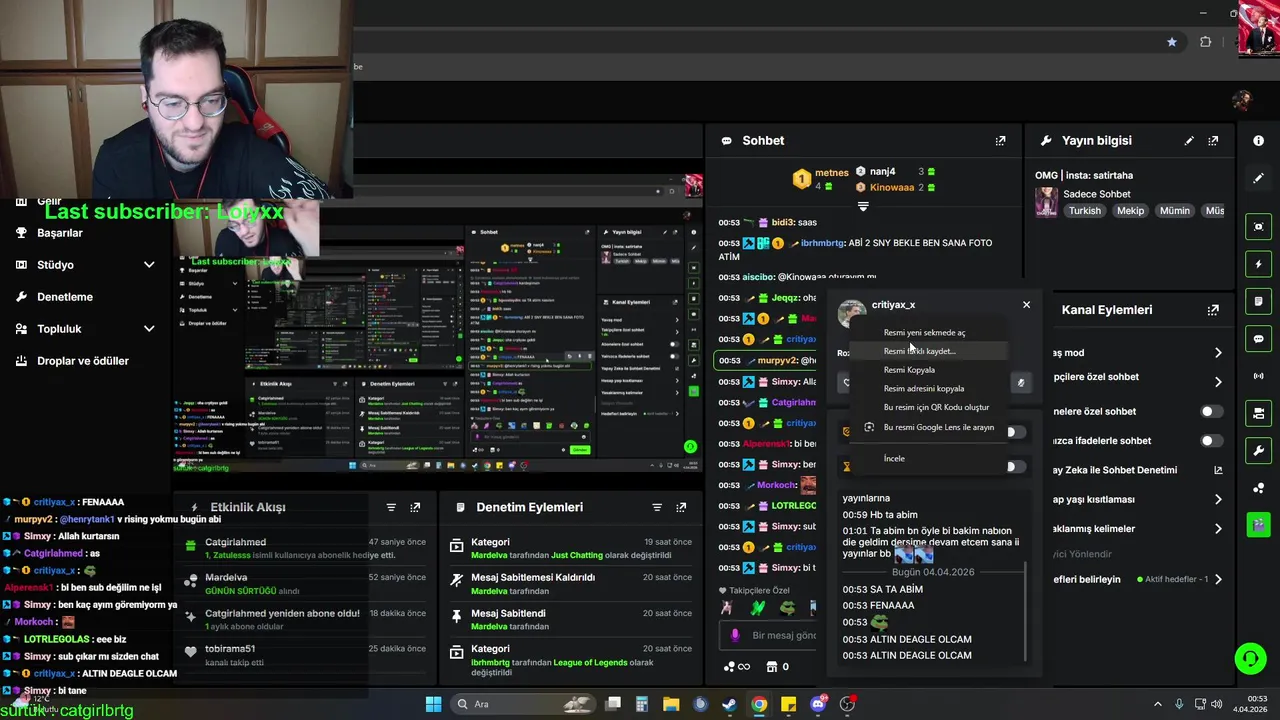Select 'Bu resmi Google Lens ile arayın'
This screenshot has height=720, width=1280.
click(x=929, y=427)
